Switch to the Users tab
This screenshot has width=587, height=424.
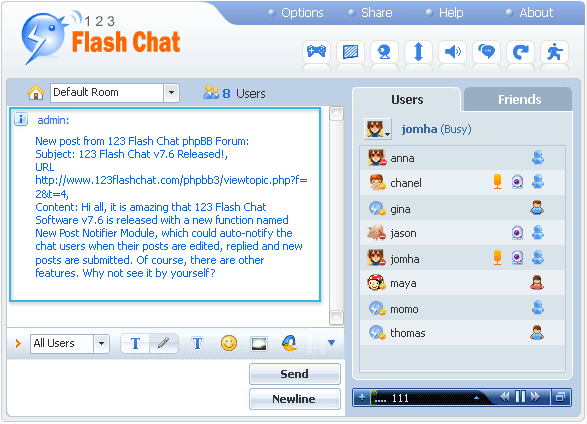407,100
